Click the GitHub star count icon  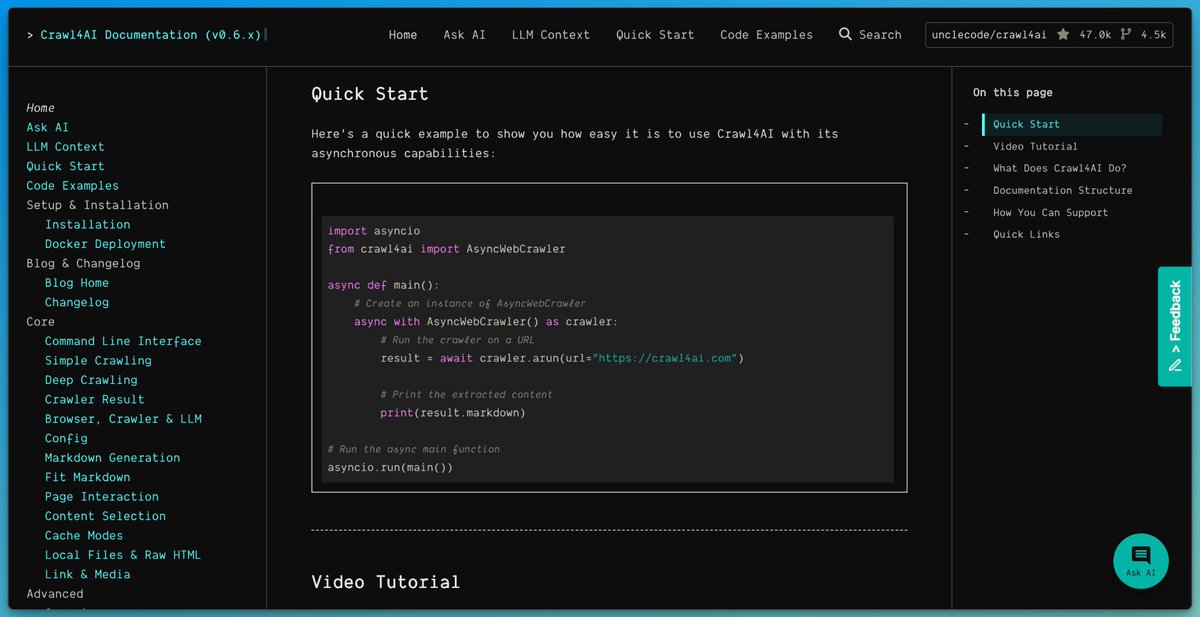coord(1063,34)
